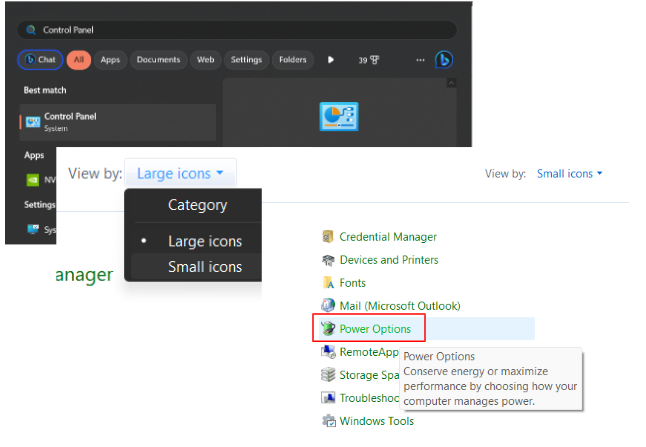Click the Best match heading
Viewport: 646px width, 447px height.
pyautogui.click(x=45, y=90)
